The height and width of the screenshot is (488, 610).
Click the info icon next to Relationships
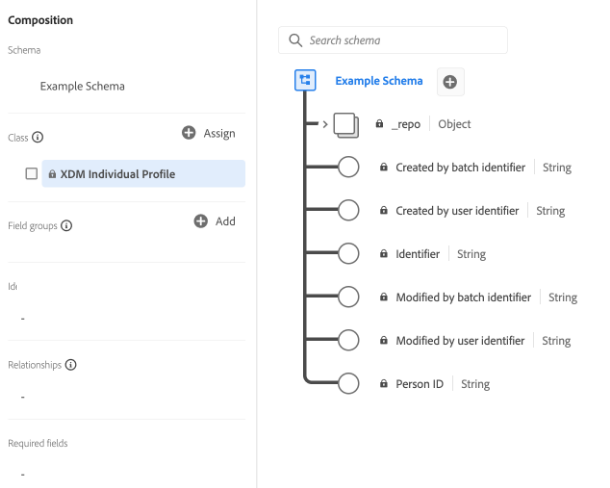point(71,365)
